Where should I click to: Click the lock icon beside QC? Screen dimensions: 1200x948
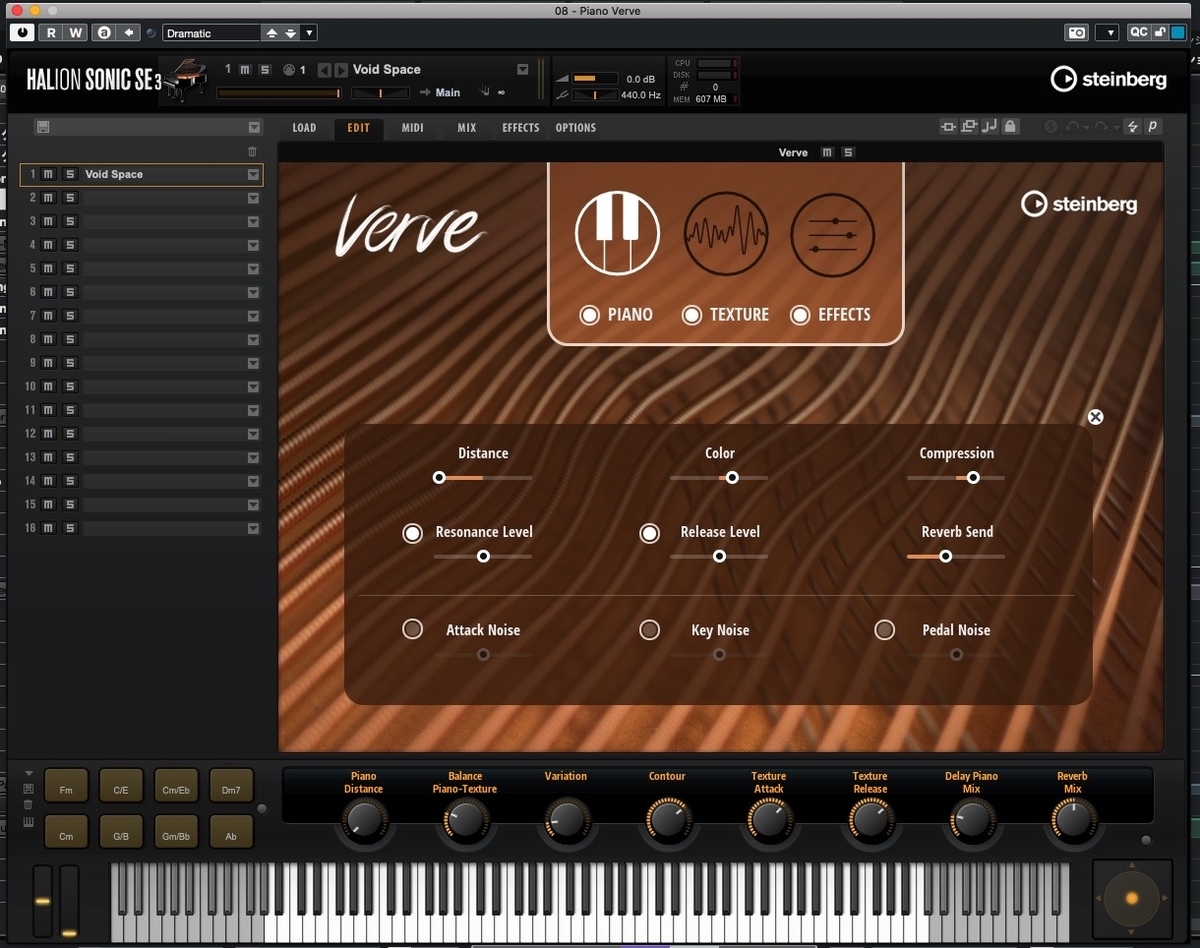point(1160,33)
